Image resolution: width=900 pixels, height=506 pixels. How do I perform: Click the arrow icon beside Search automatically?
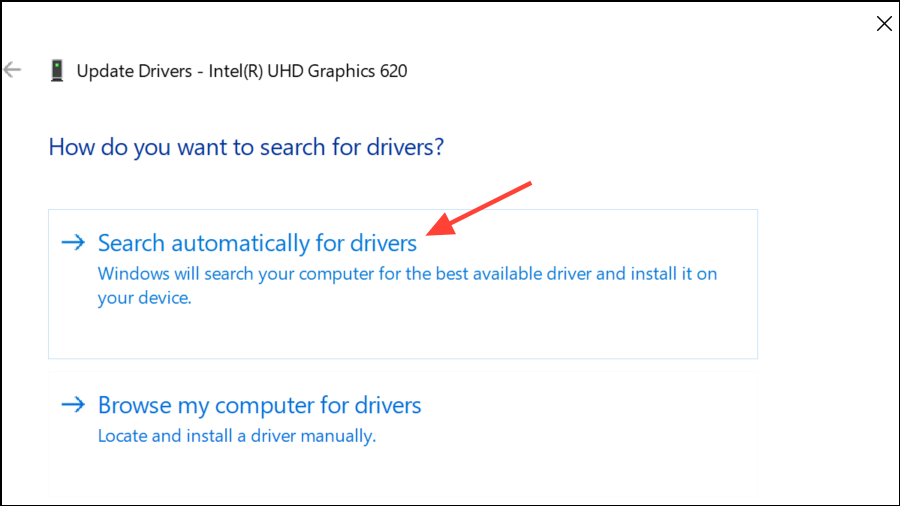[73, 242]
